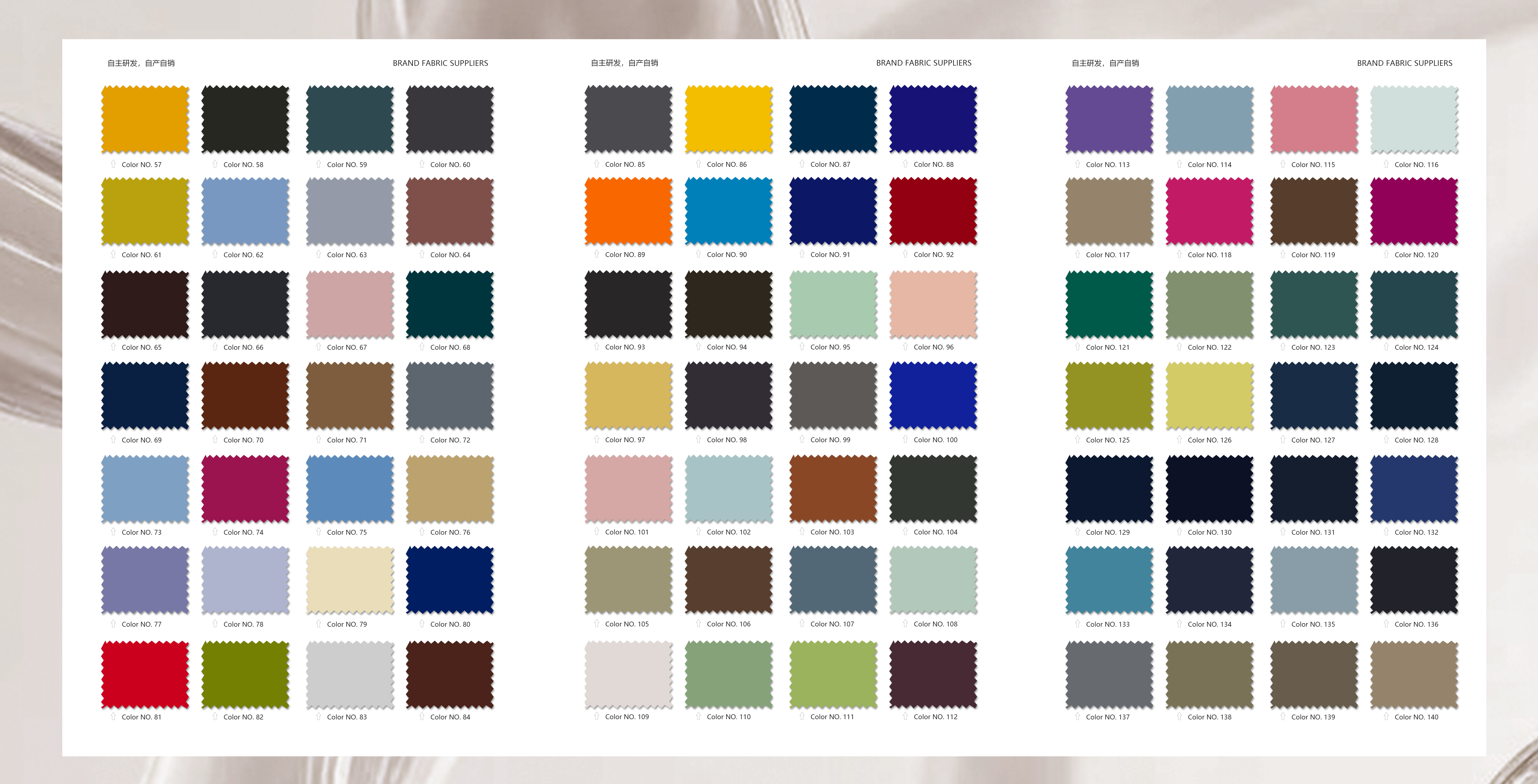Click the "Color NO. 91" label text

pyautogui.click(x=831, y=255)
